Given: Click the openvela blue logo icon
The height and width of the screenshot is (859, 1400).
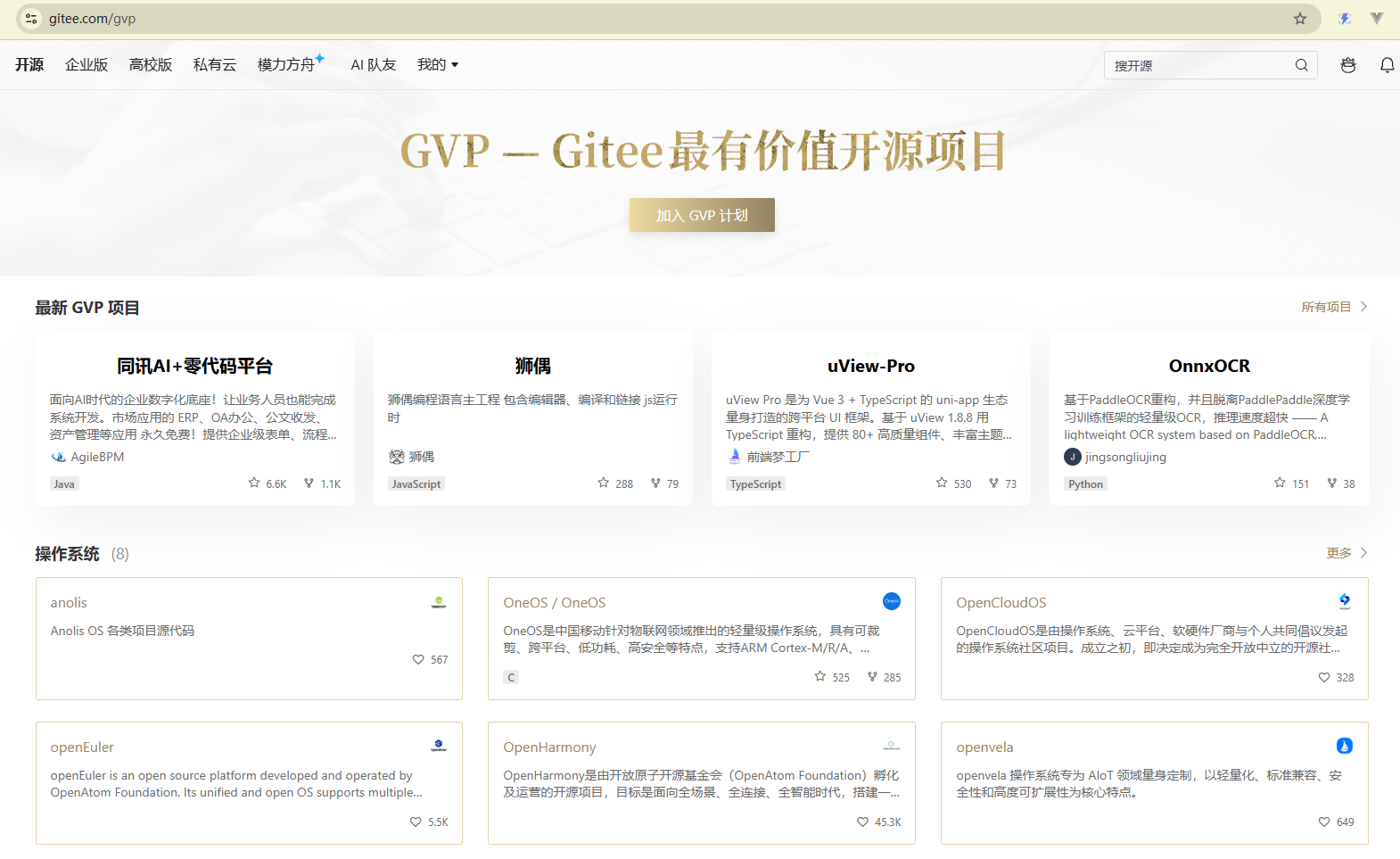Looking at the screenshot, I should (x=1345, y=746).
